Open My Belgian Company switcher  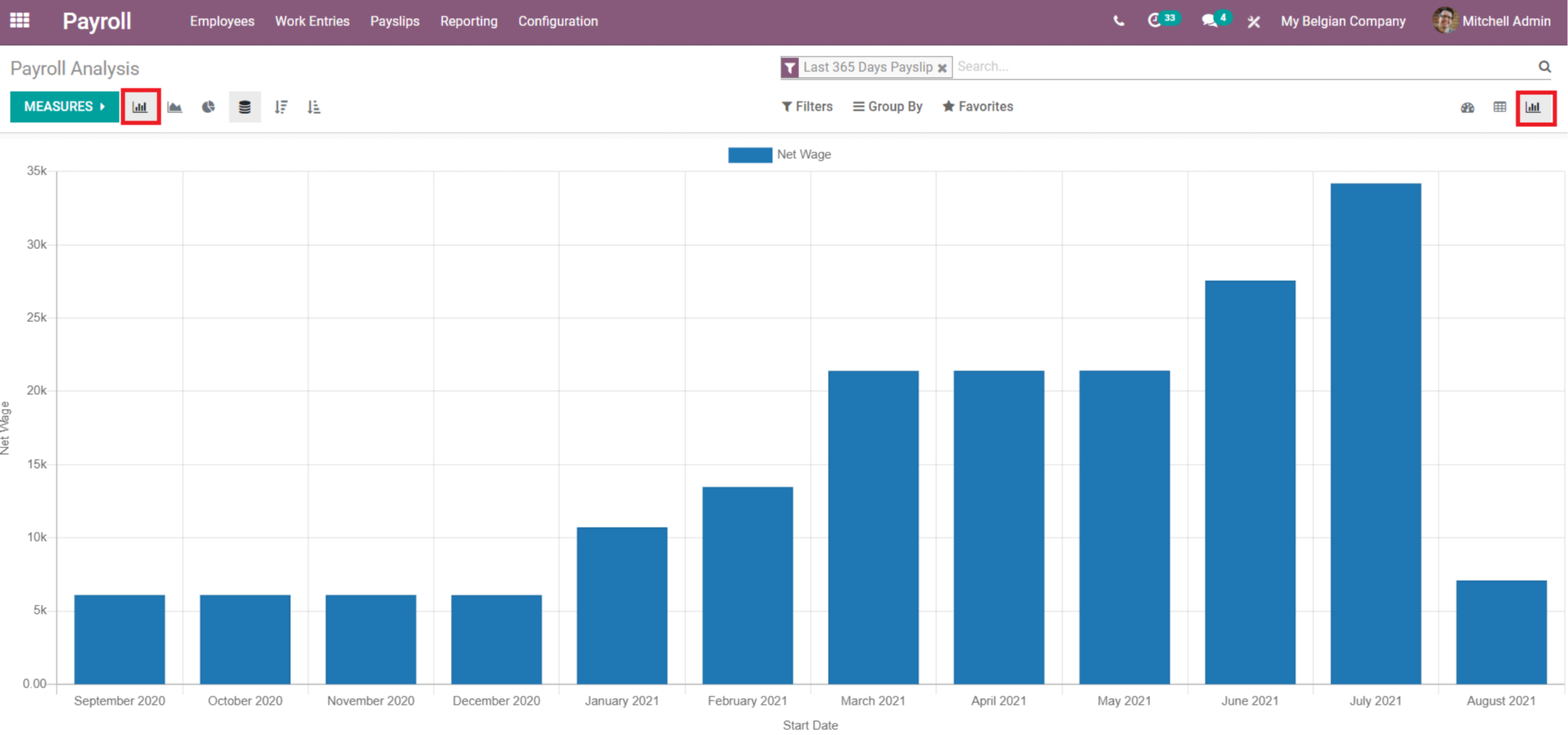pos(1343,21)
